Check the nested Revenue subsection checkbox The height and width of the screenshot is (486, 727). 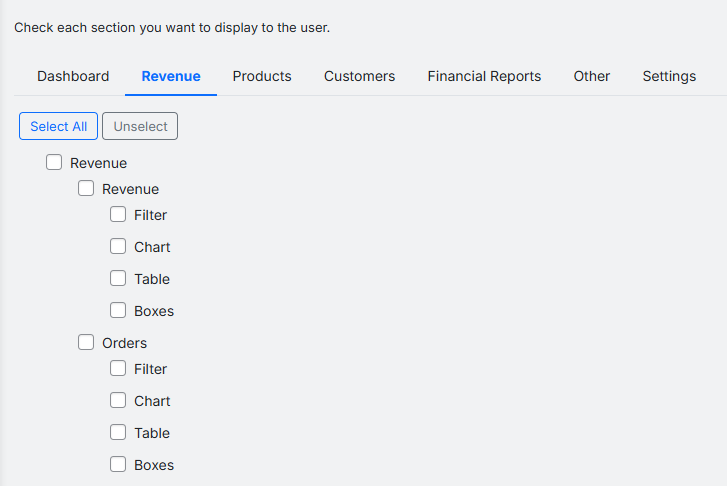click(x=86, y=189)
